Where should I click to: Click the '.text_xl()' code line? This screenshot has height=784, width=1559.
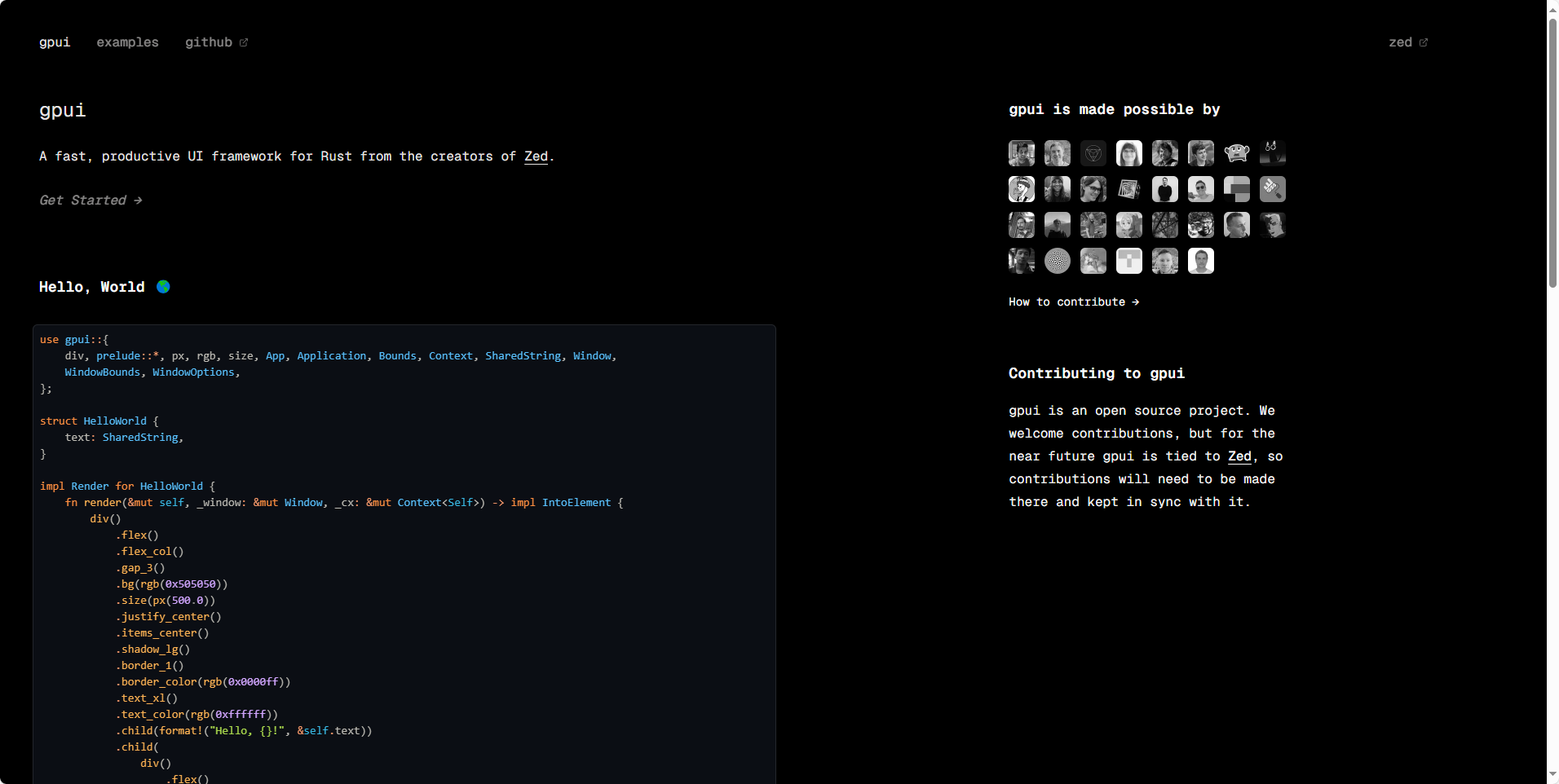tap(147, 698)
